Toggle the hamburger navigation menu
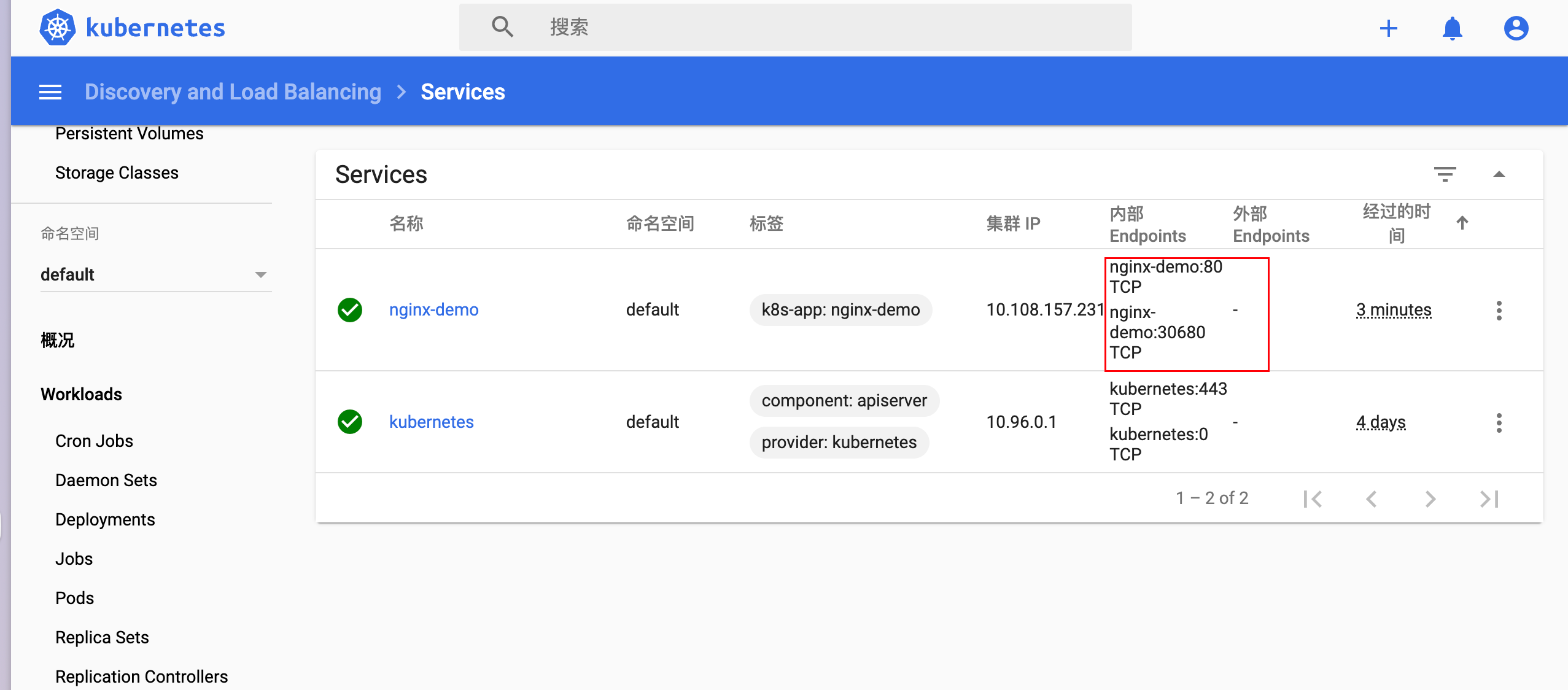This screenshot has height=690, width=1568. [50, 92]
